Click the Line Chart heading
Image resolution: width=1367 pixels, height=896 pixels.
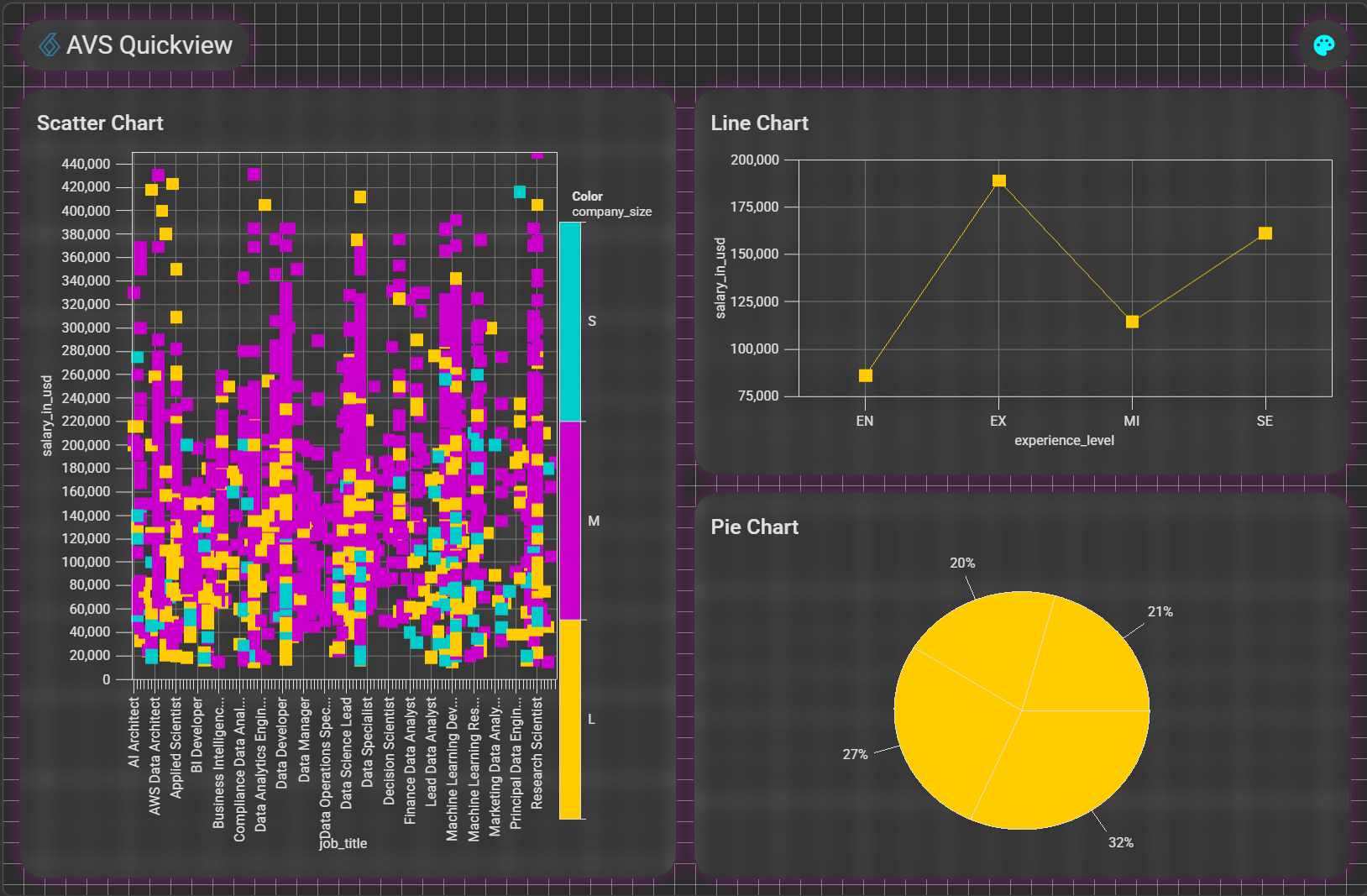pyautogui.click(x=759, y=123)
